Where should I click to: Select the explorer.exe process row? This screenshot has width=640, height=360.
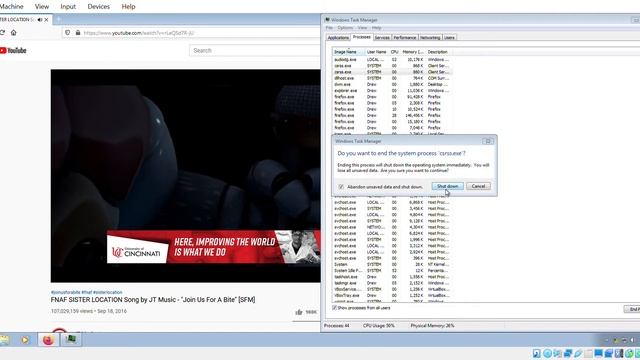tap(392, 91)
